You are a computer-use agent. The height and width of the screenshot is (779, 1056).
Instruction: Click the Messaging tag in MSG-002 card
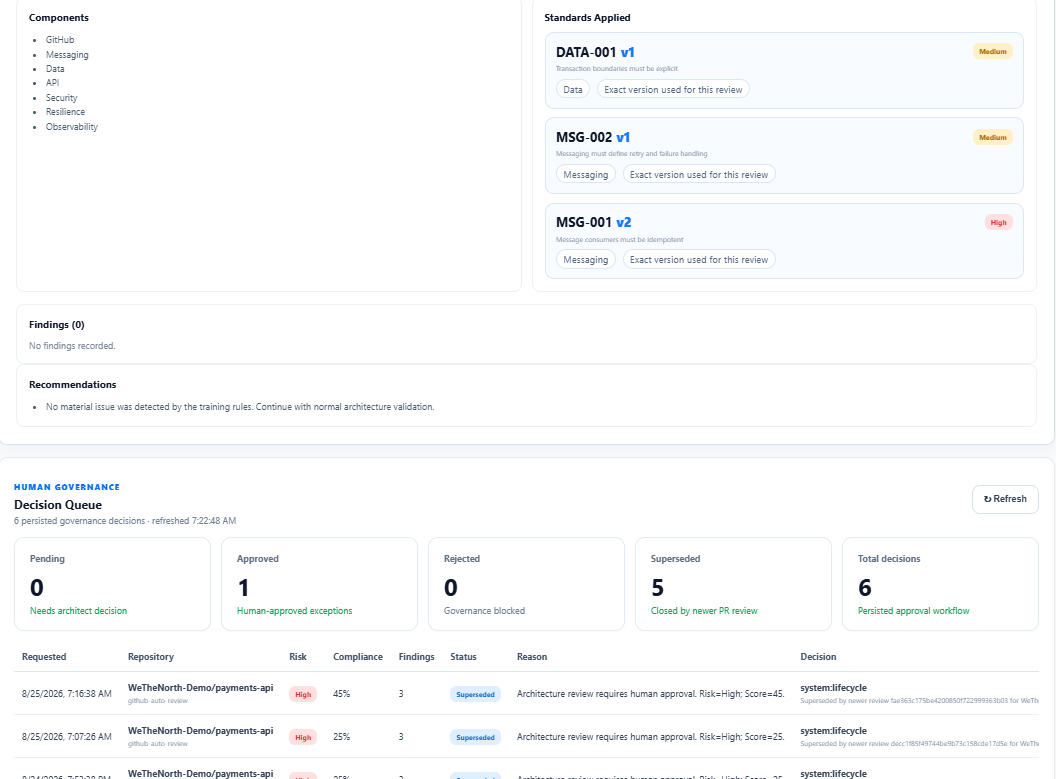(x=585, y=174)
